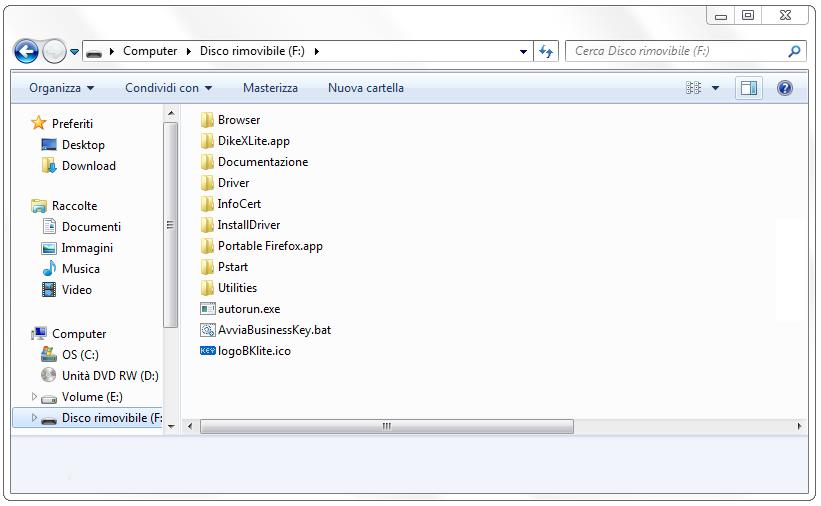Click the Masterizza toolbar button
The image size is (821, 506).
(270, 88)
